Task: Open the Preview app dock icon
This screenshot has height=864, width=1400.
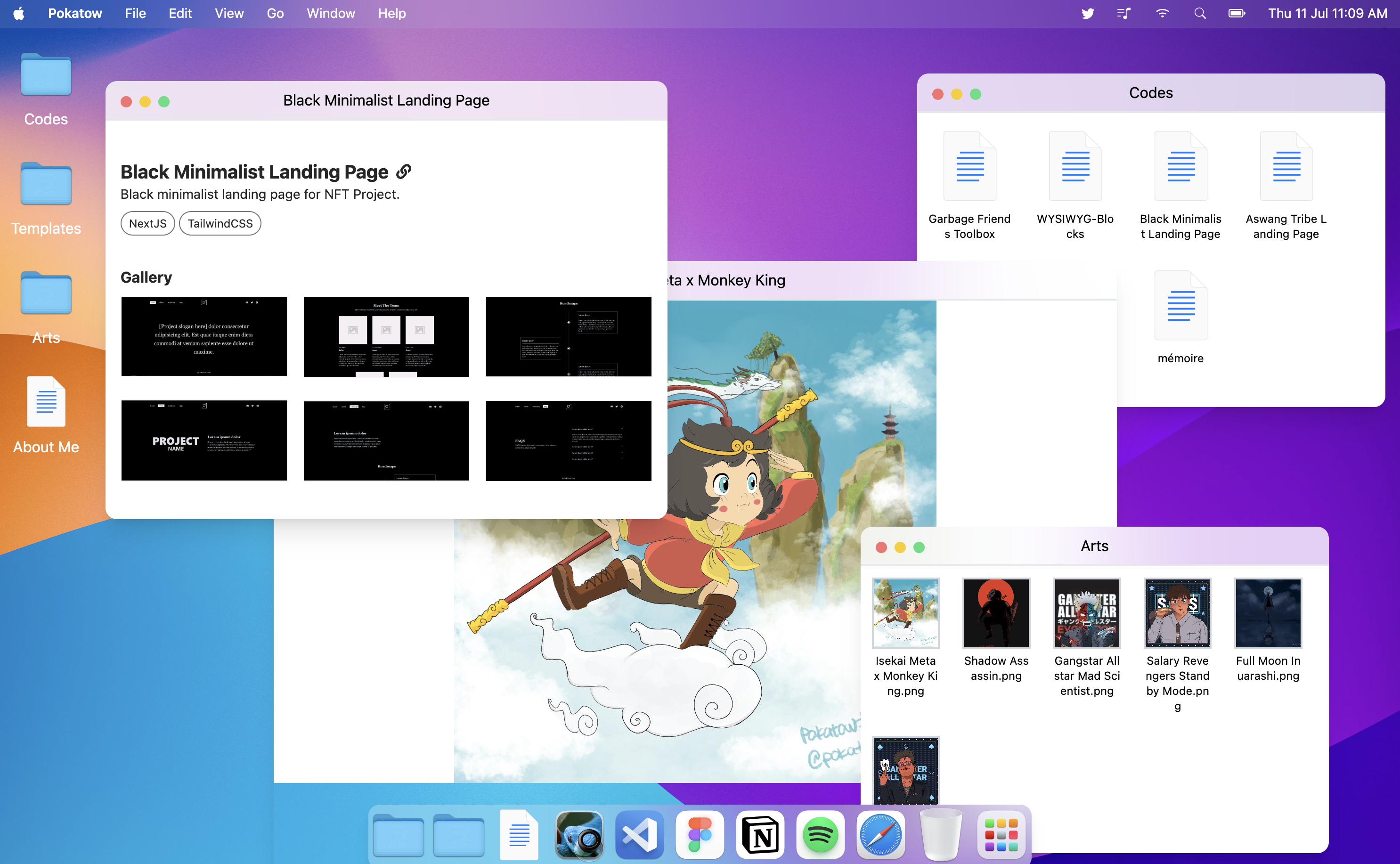Action: (579, 835)
